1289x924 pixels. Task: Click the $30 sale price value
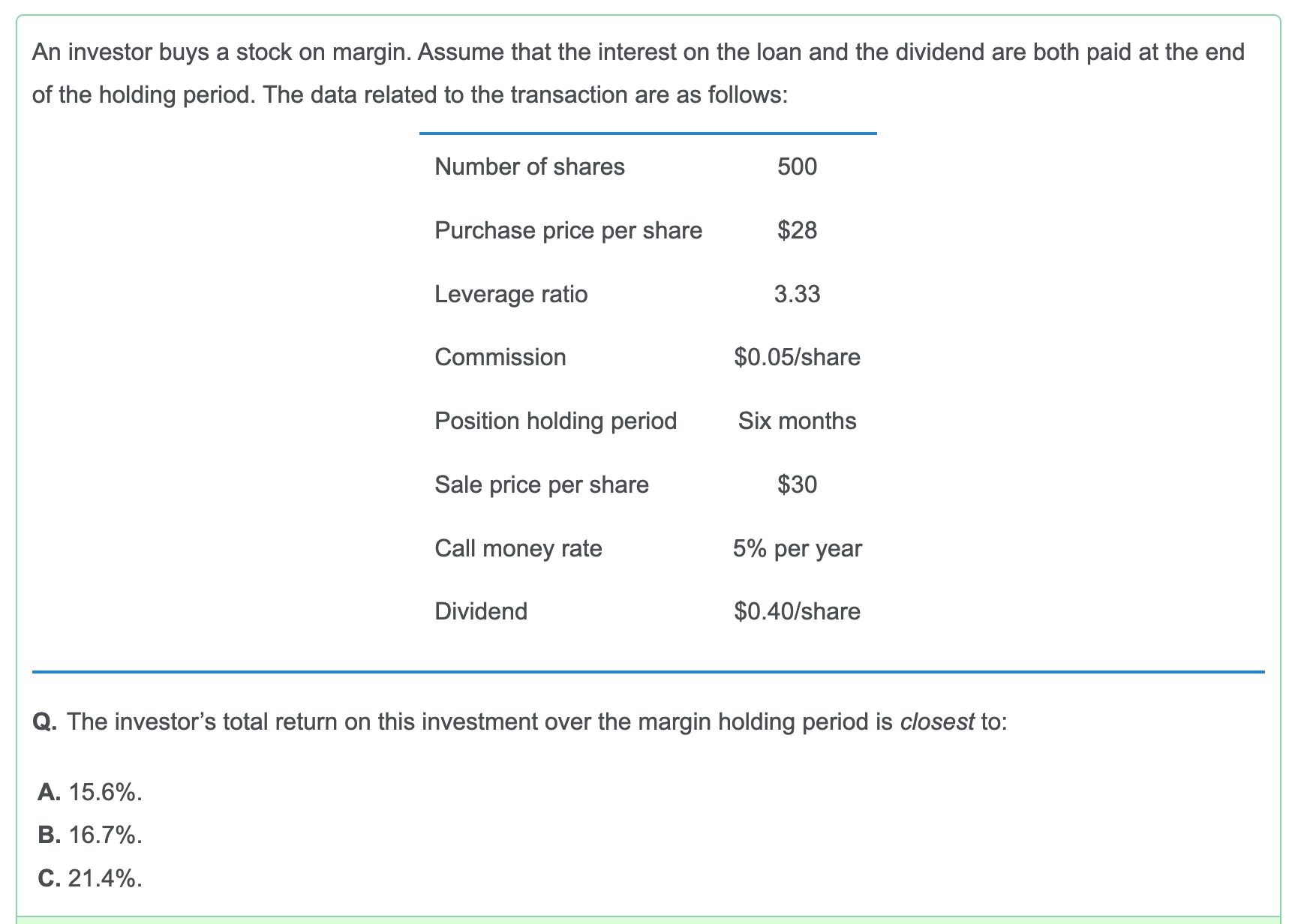[x=797, y=484]
